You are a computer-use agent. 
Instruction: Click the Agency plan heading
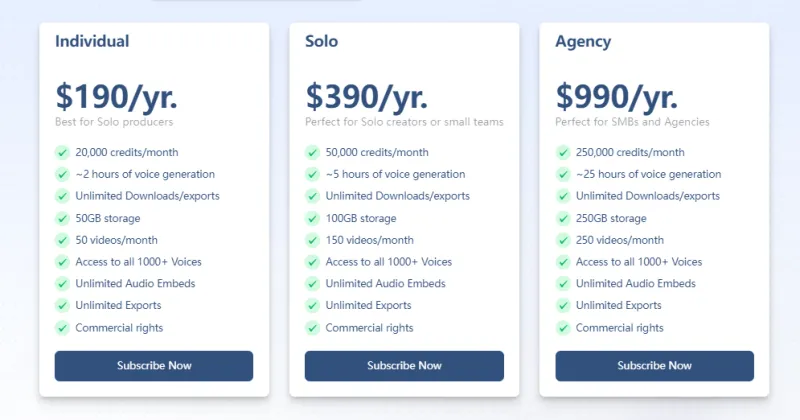click(584, 42)
